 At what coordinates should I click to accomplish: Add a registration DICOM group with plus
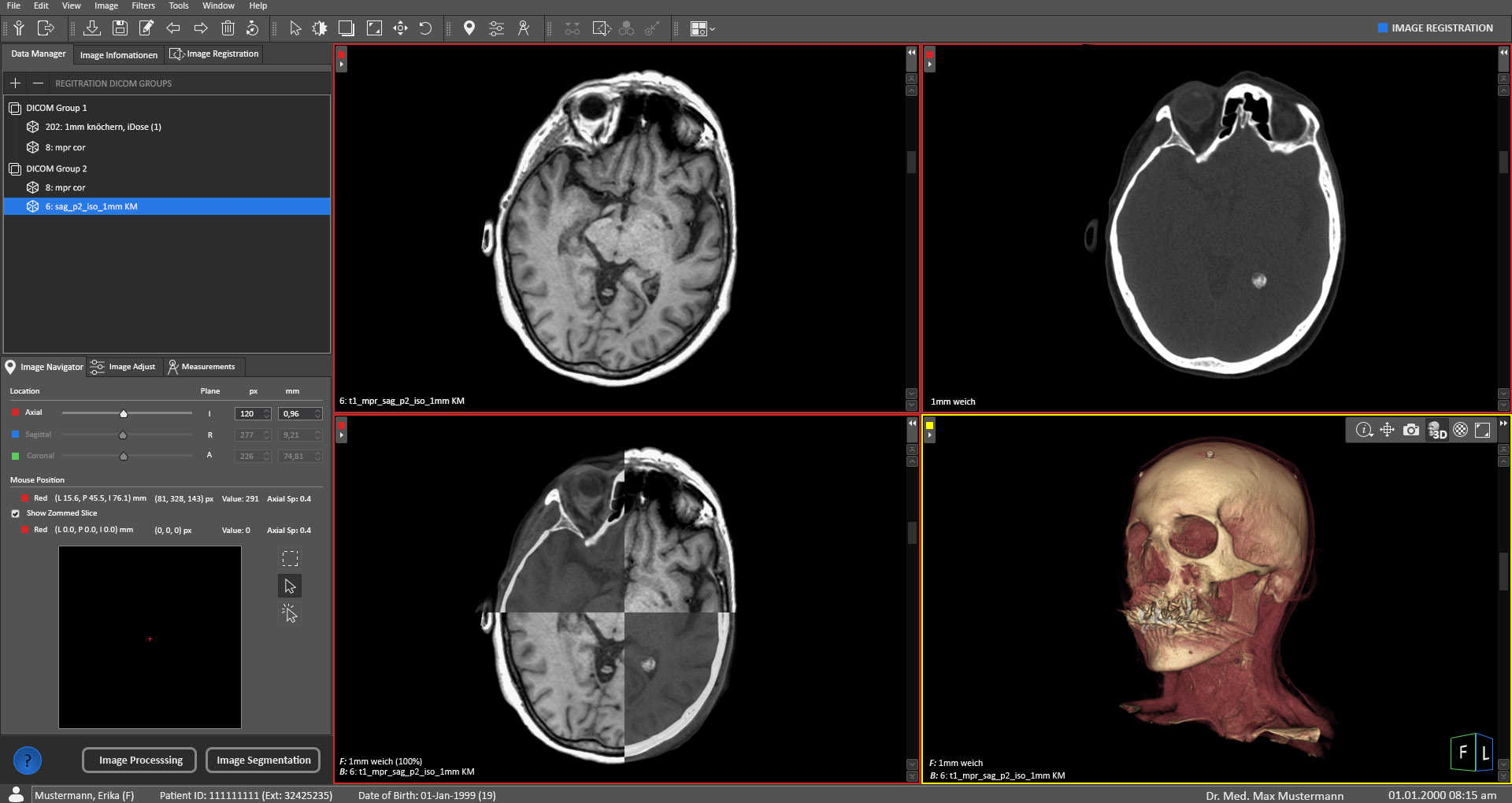click(15, 83)
